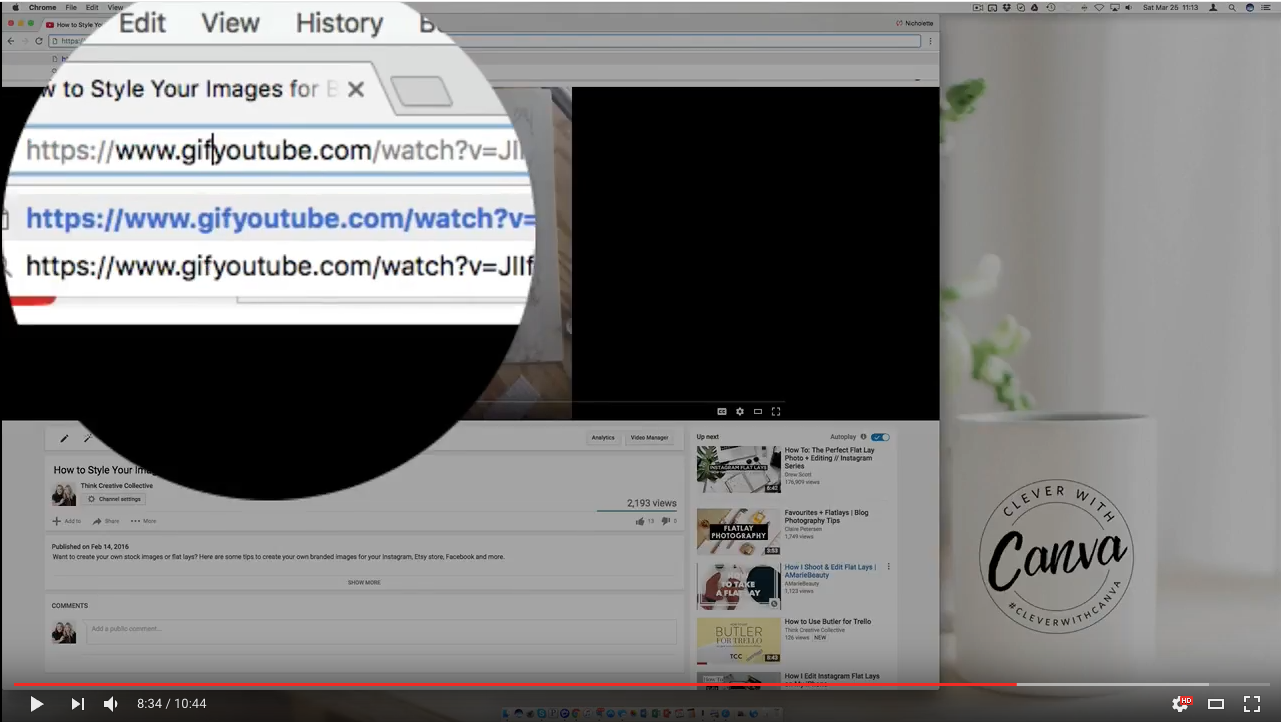Toggle closed captions in the recorded player
The image size is (1281, 722).
pos(722,411)
